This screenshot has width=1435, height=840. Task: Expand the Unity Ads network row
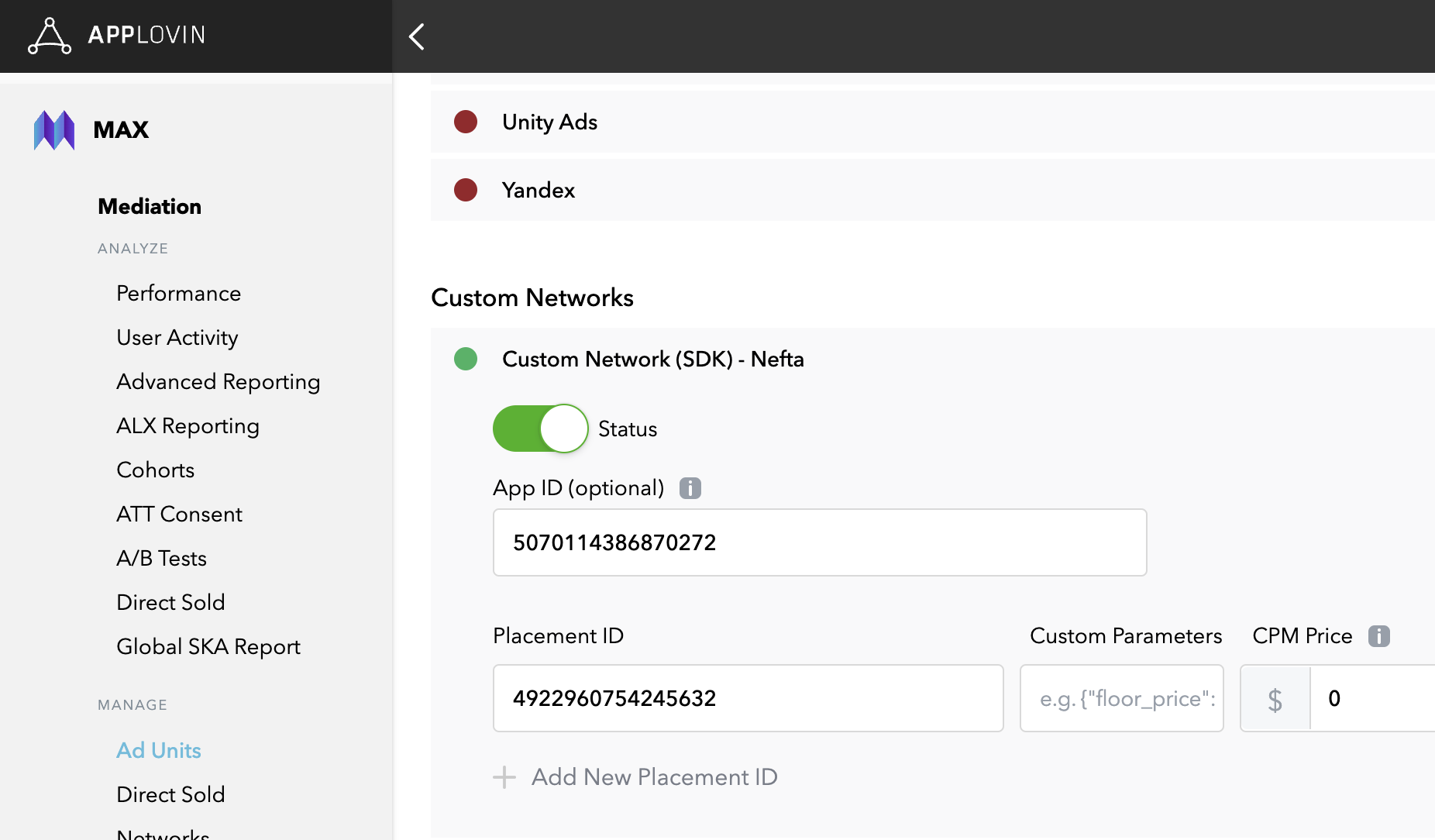933,122
